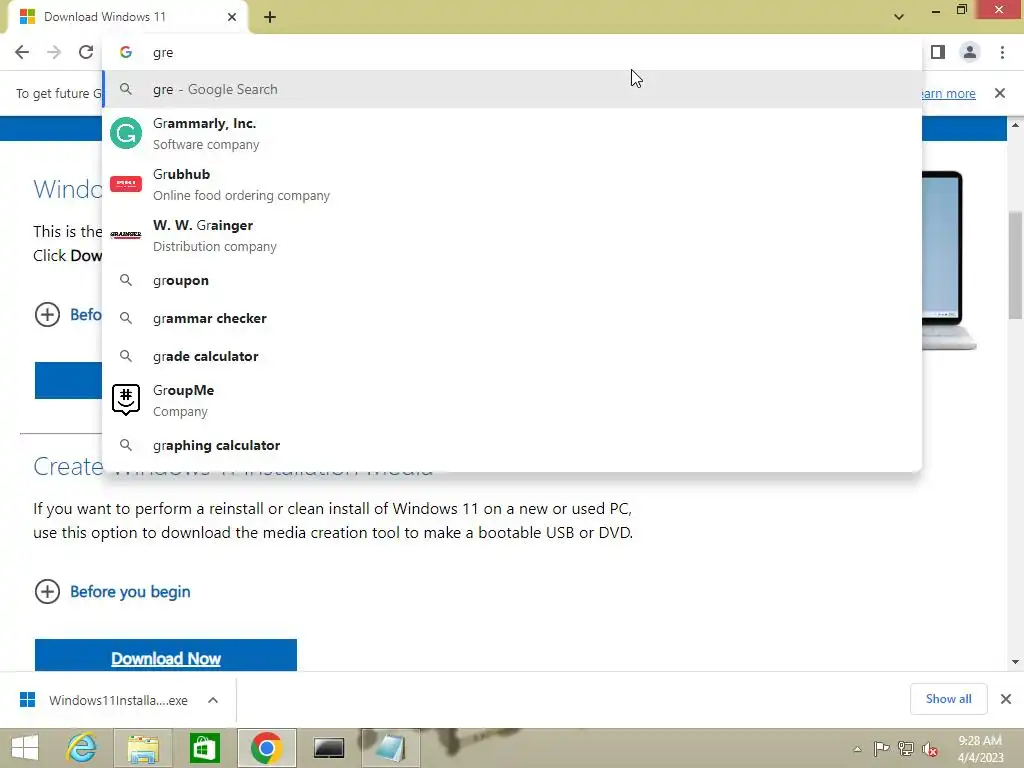Select the graphing calculator suggestion
The height and width of the screenshot is (768, 1024).
click(512, 445)
